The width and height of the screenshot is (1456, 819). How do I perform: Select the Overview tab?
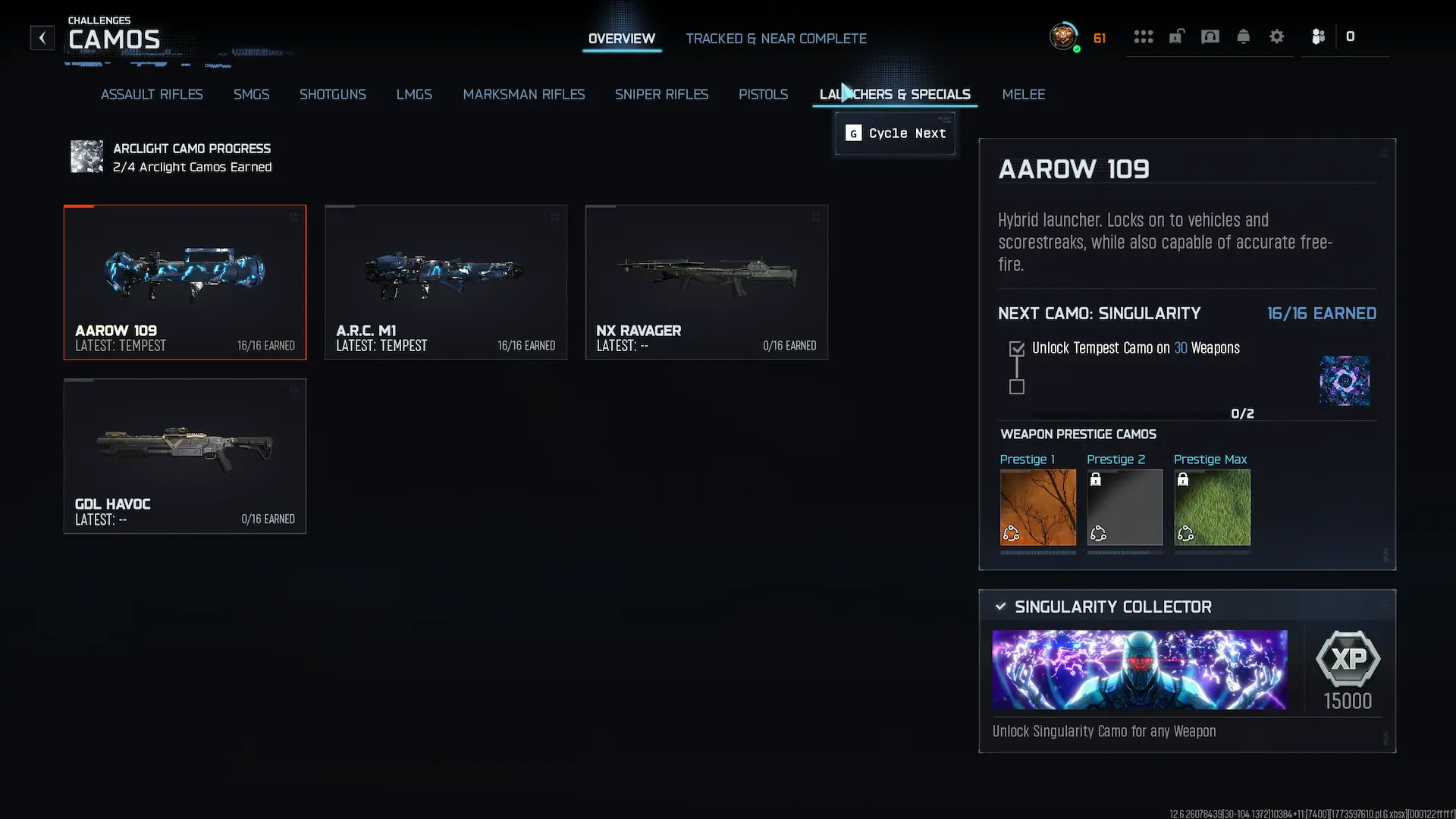(622, 39)
